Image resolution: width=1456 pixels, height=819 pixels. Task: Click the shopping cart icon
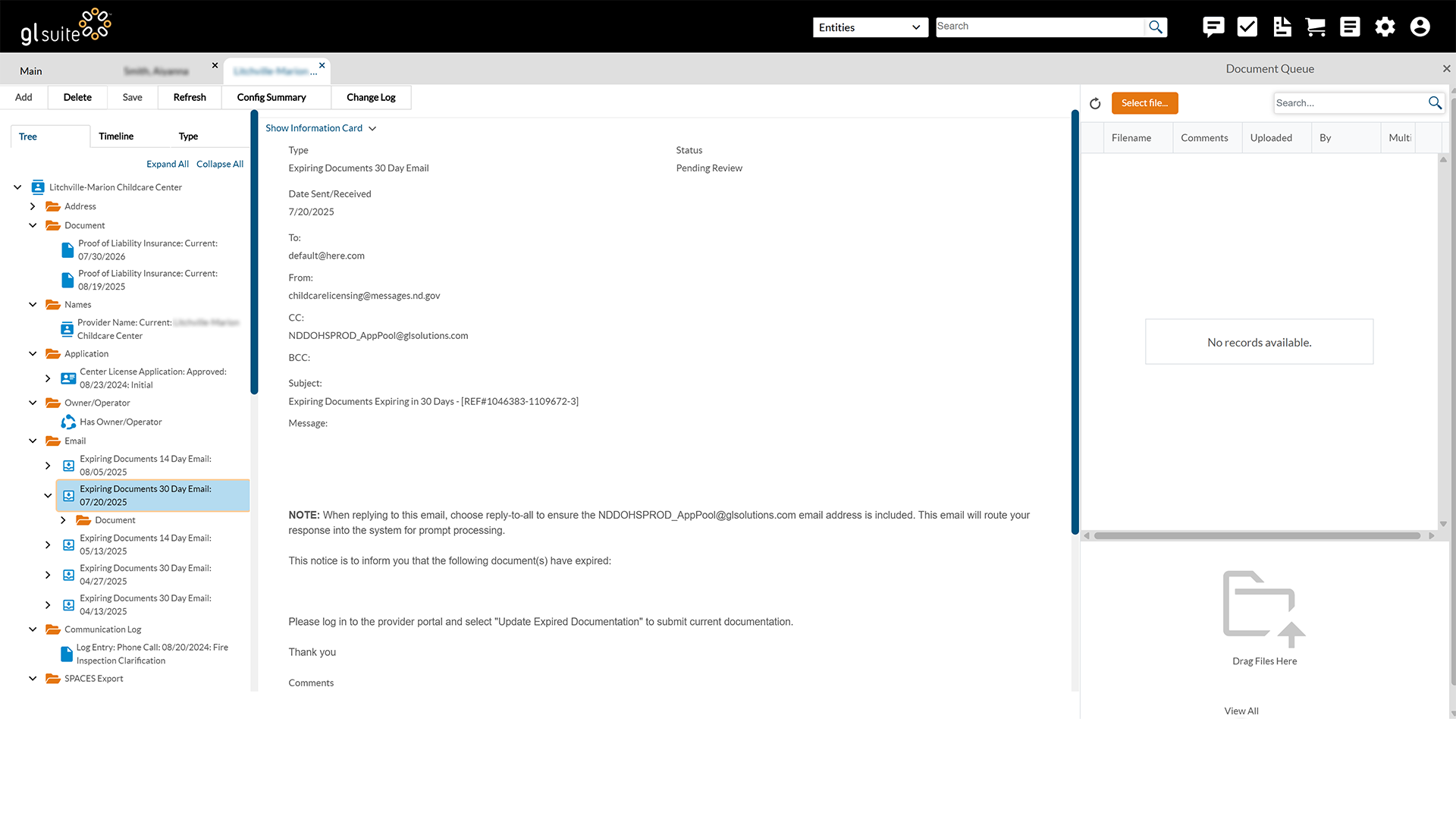click(1316, 27)
